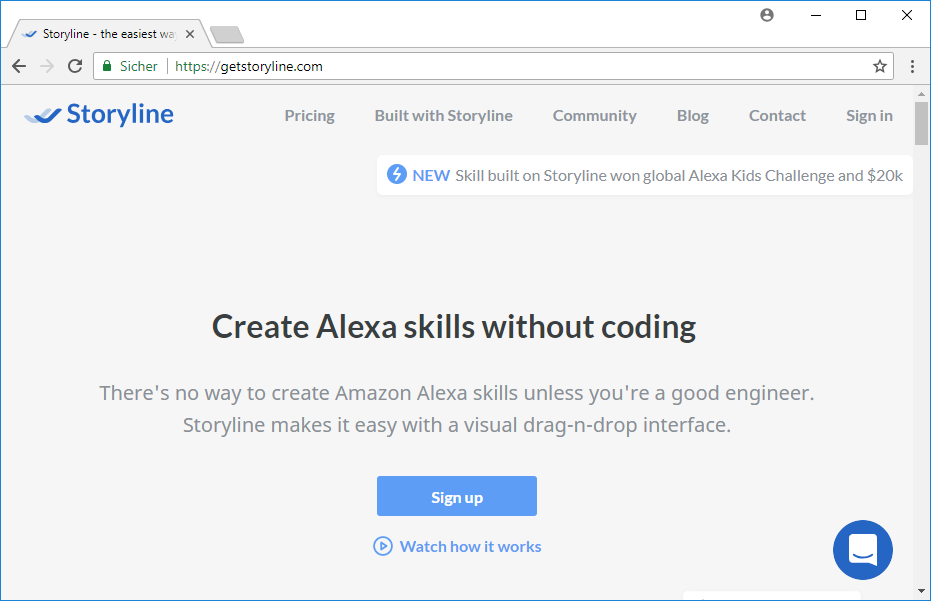Open the Chrome three-dot menu
Image resolution: width=931 pixels, height=601 pixels.
pos(912,66)
